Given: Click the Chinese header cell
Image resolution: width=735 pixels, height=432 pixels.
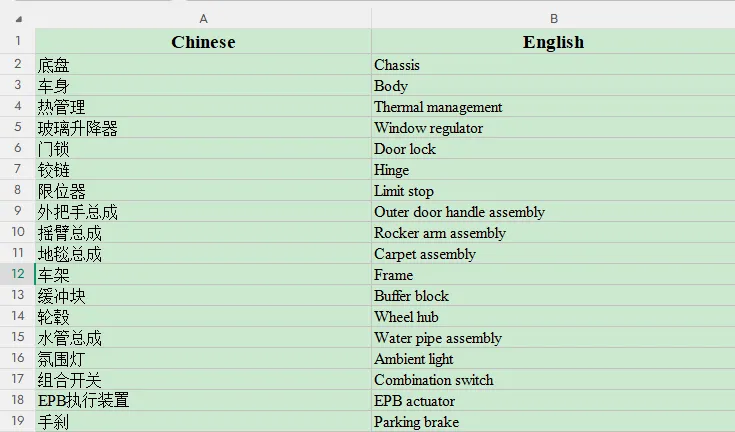Looking at the screenshot, I should [x=203, y=41].
